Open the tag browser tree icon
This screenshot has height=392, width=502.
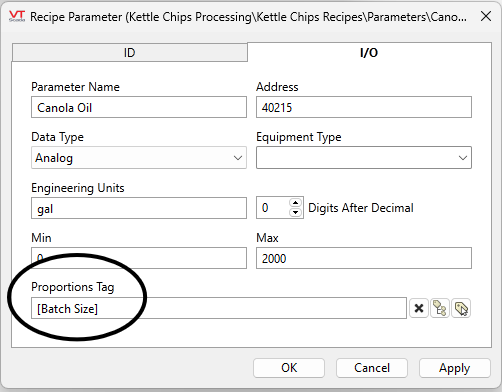[x=440, y=308]
